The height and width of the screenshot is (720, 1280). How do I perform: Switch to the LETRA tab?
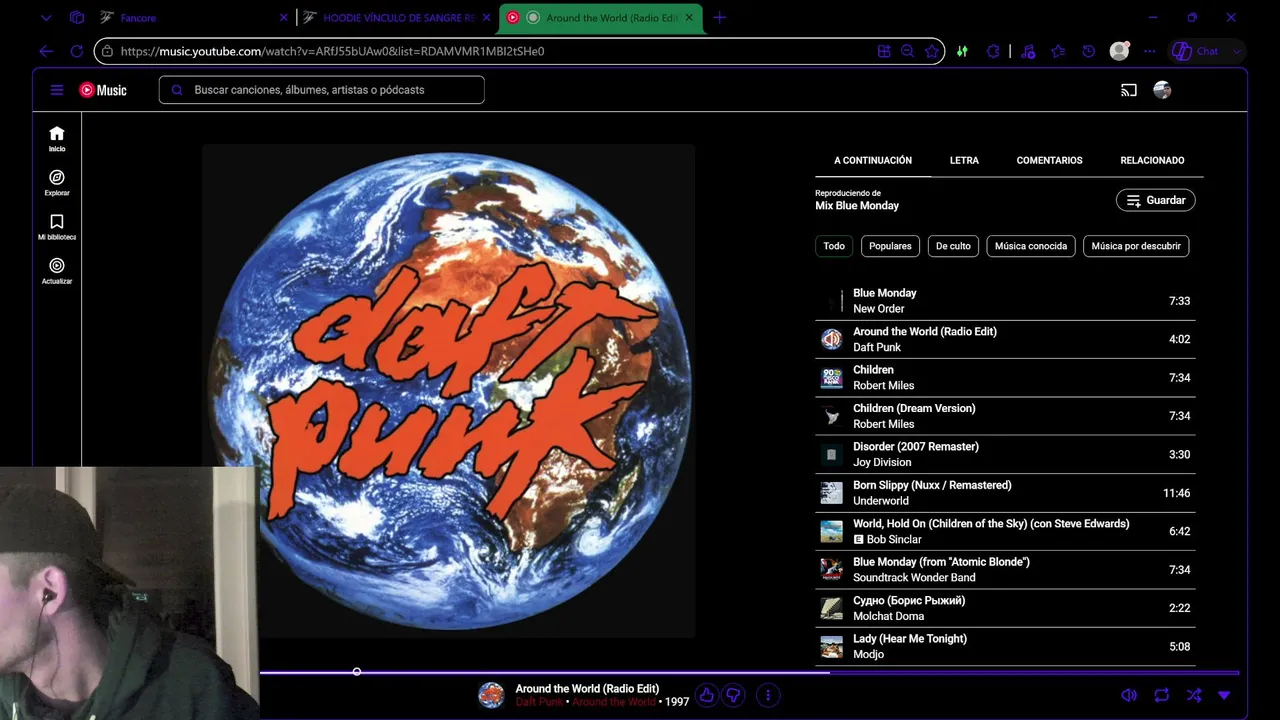[x=964, y=160]
